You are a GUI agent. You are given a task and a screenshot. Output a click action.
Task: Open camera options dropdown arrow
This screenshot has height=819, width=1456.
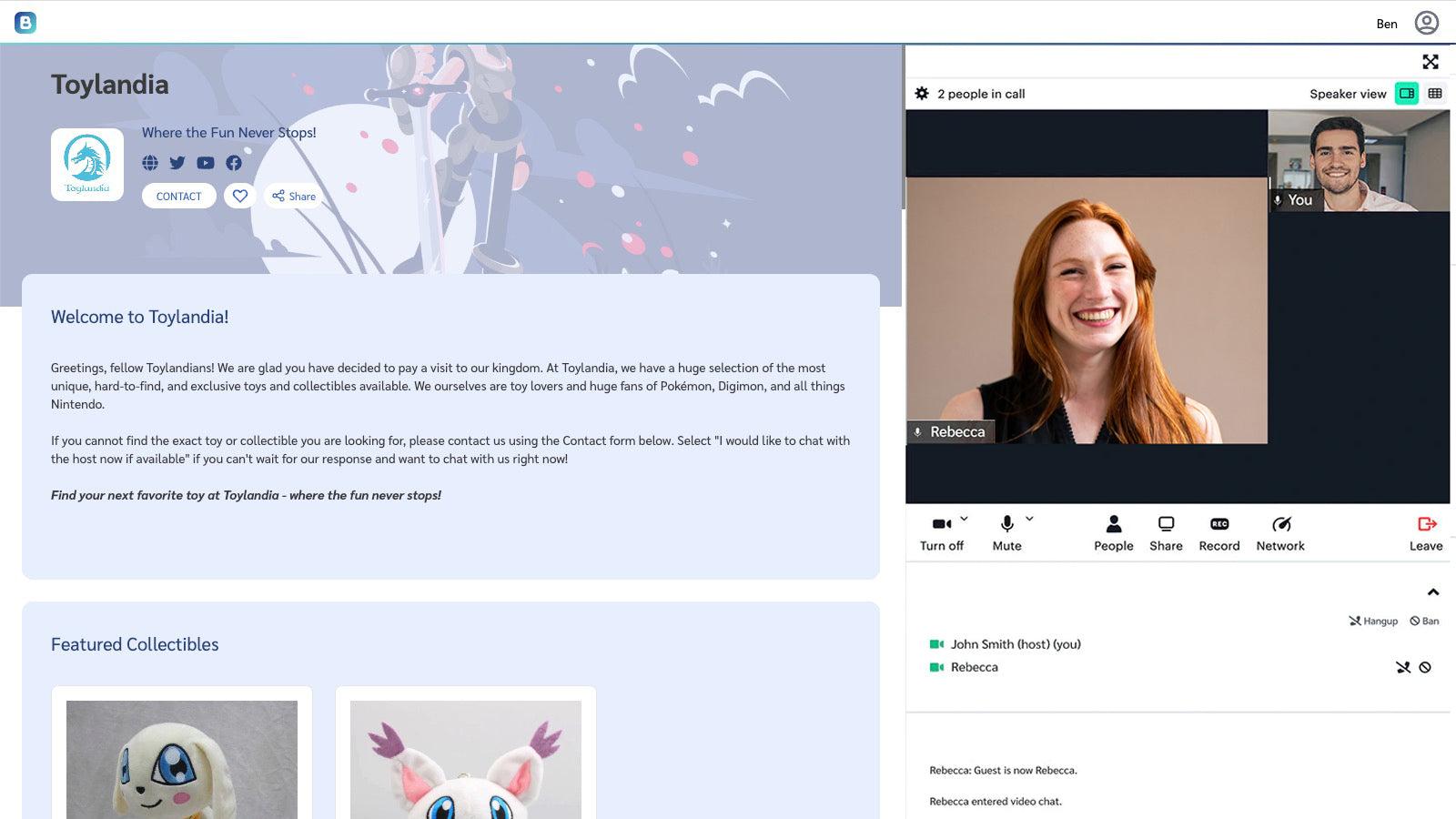click(964, 519)
